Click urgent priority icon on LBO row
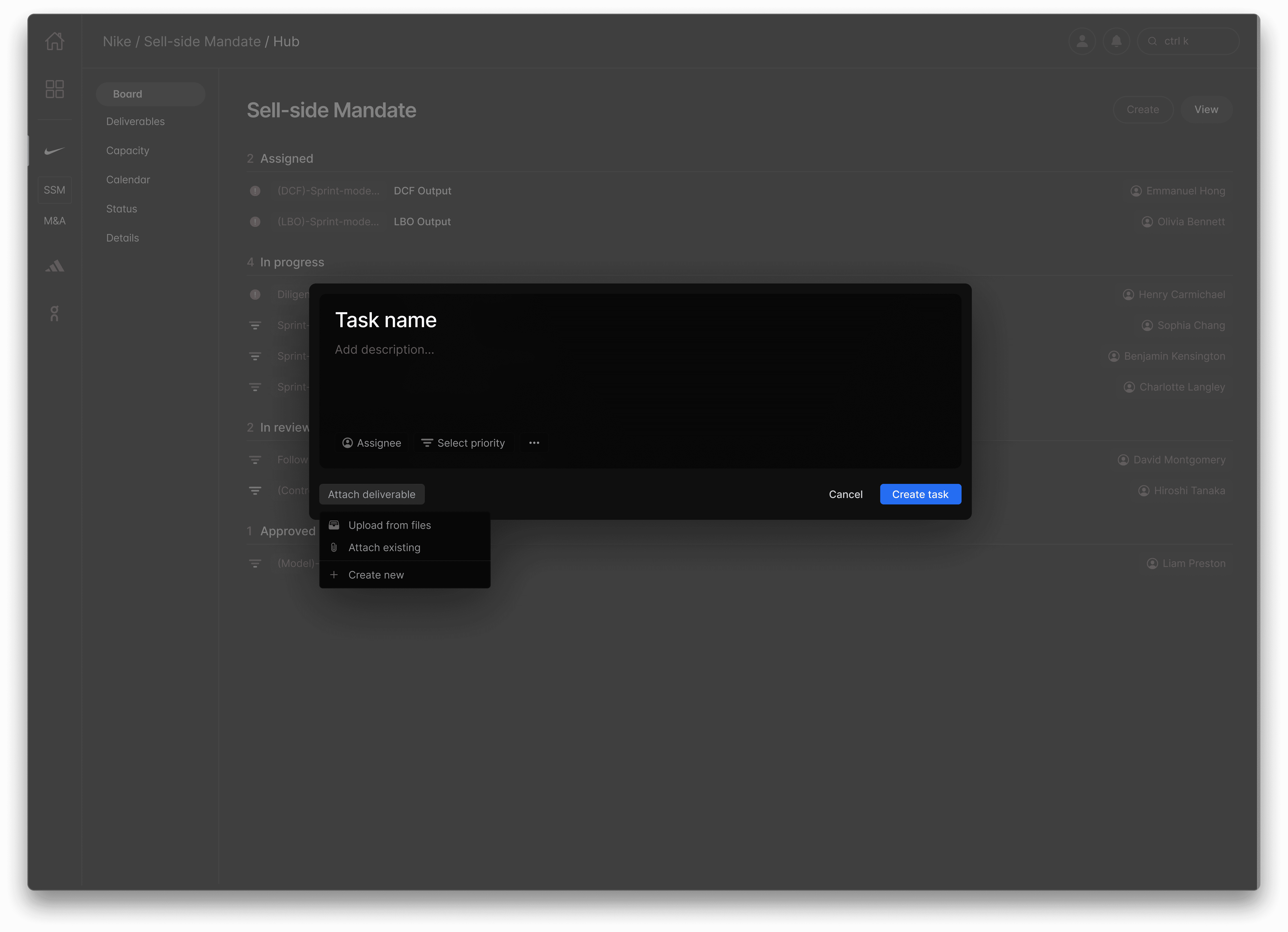This screenshot has height=932, width=1288. [x=255, y=222]
